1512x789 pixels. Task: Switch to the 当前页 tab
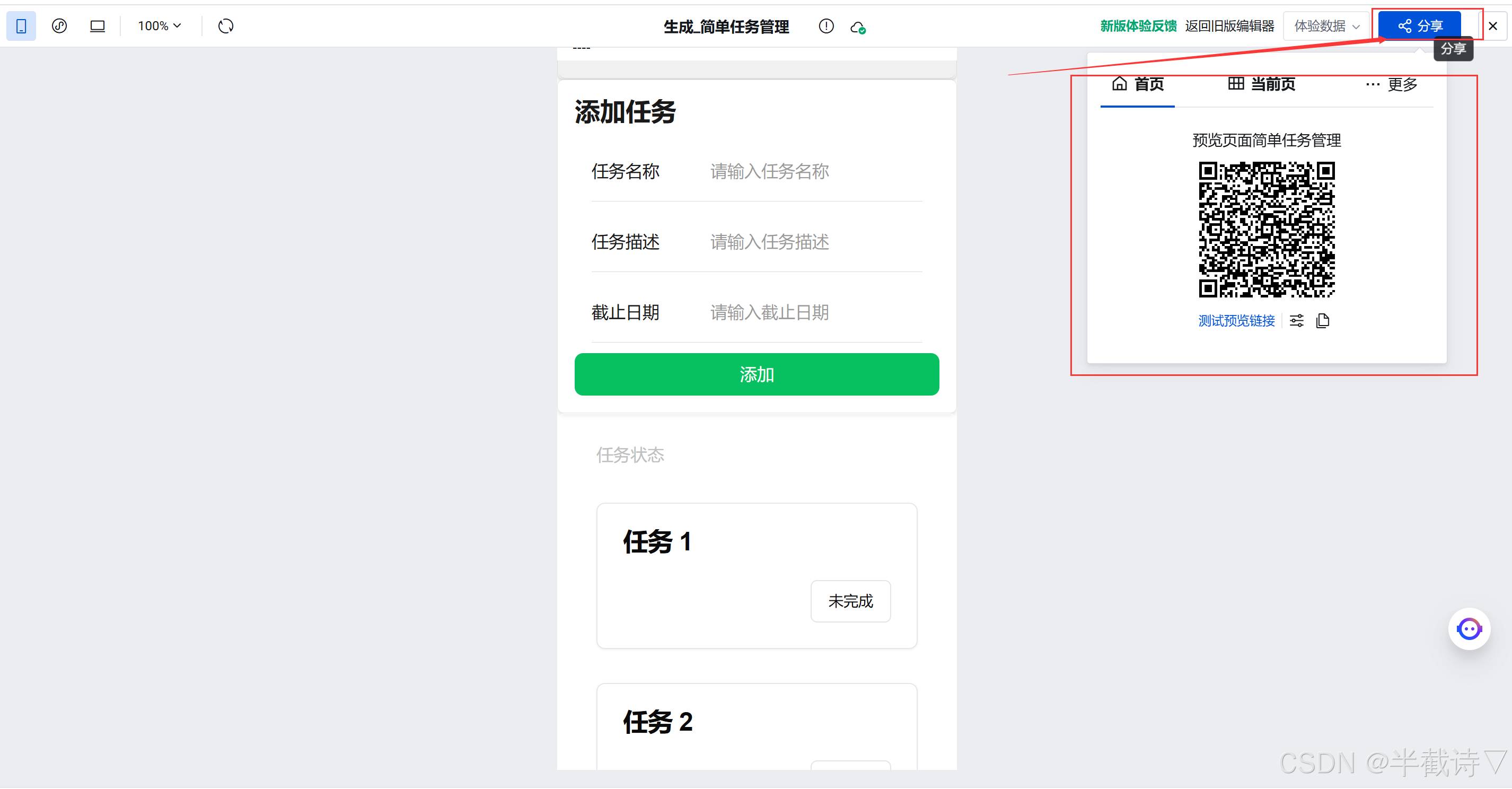point(1261,84)
